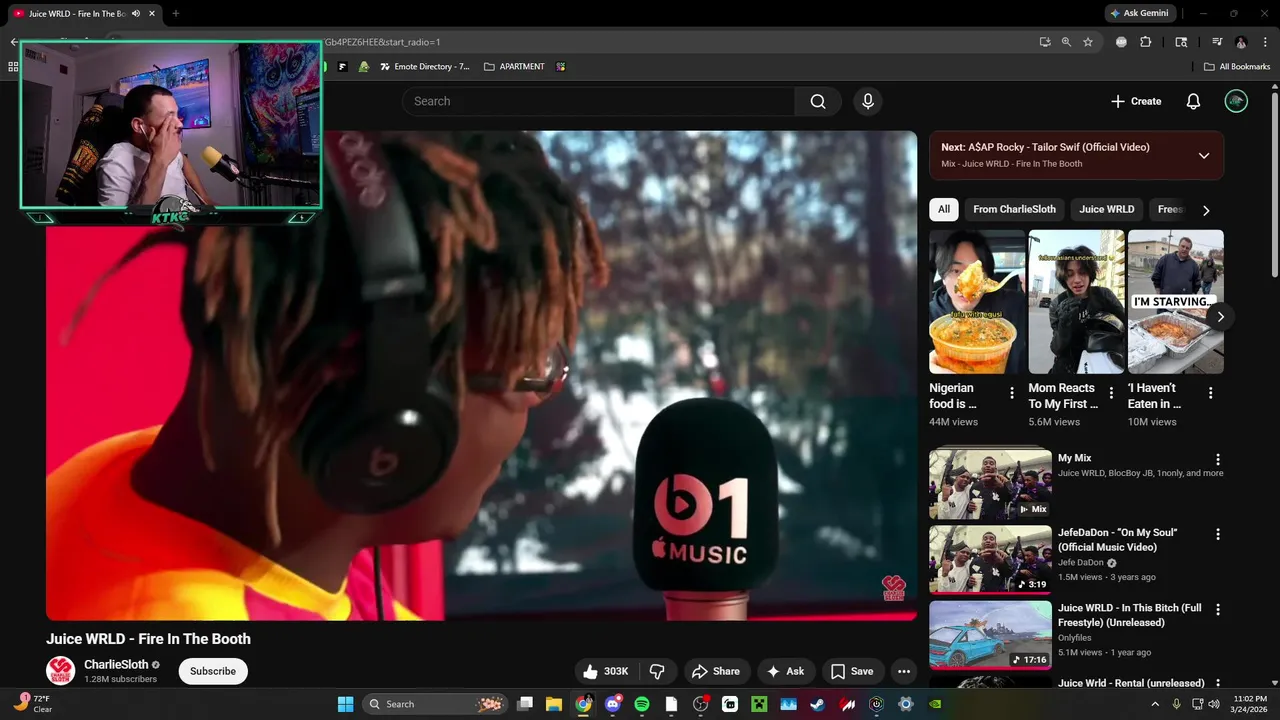1280x720 pixels.
Task: Open options menu for I Haven't Eaten Short
Action: pyautogui.click(x=1210, y=393)
